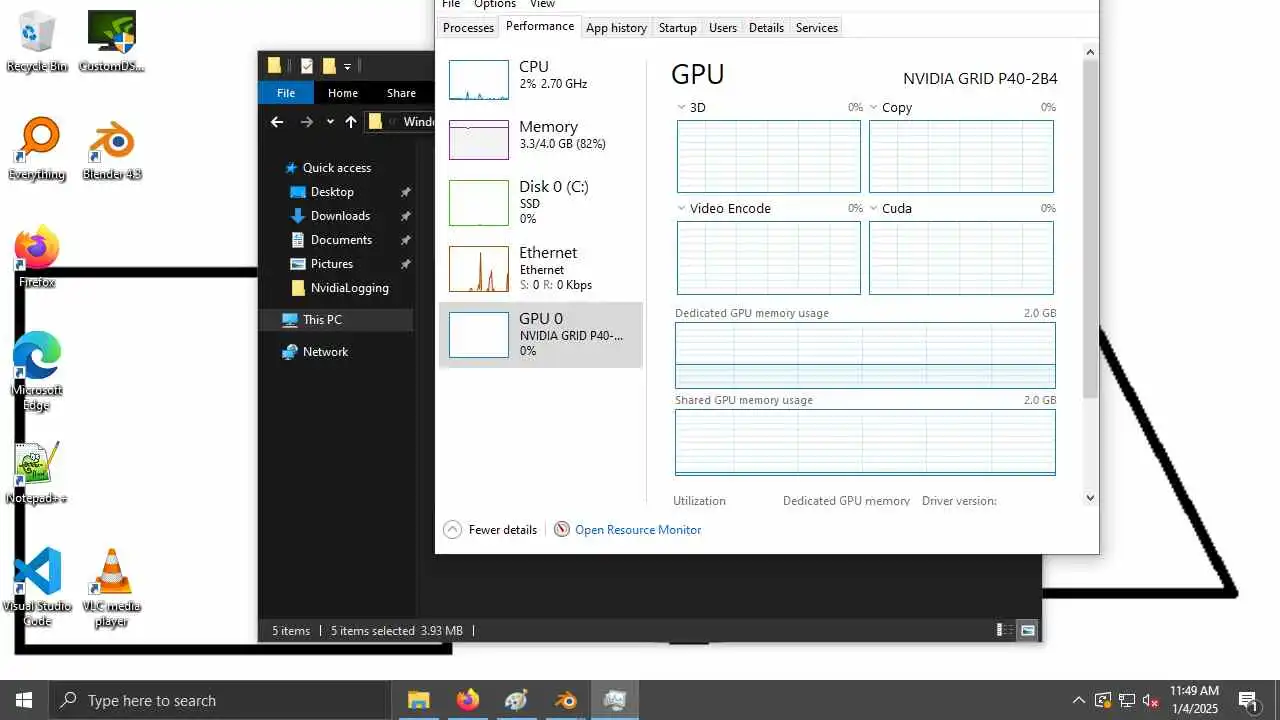Open Task Manager File menu
Screen dimensions: 1280x720
point(451,4)
